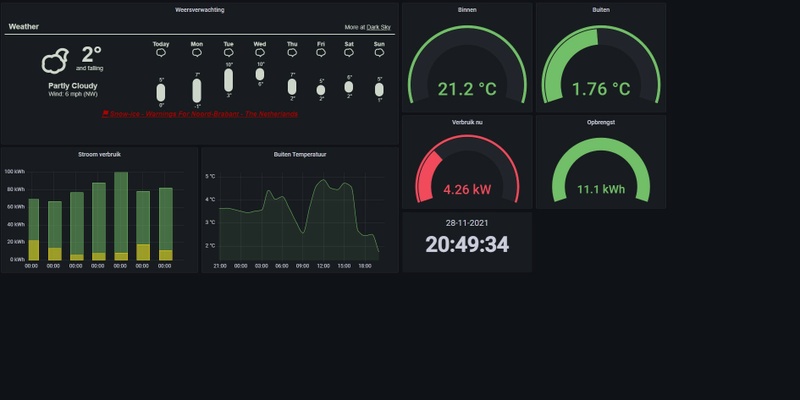
Task: Click the '21:00' time axis label
Action: click(x=220, y=266)
